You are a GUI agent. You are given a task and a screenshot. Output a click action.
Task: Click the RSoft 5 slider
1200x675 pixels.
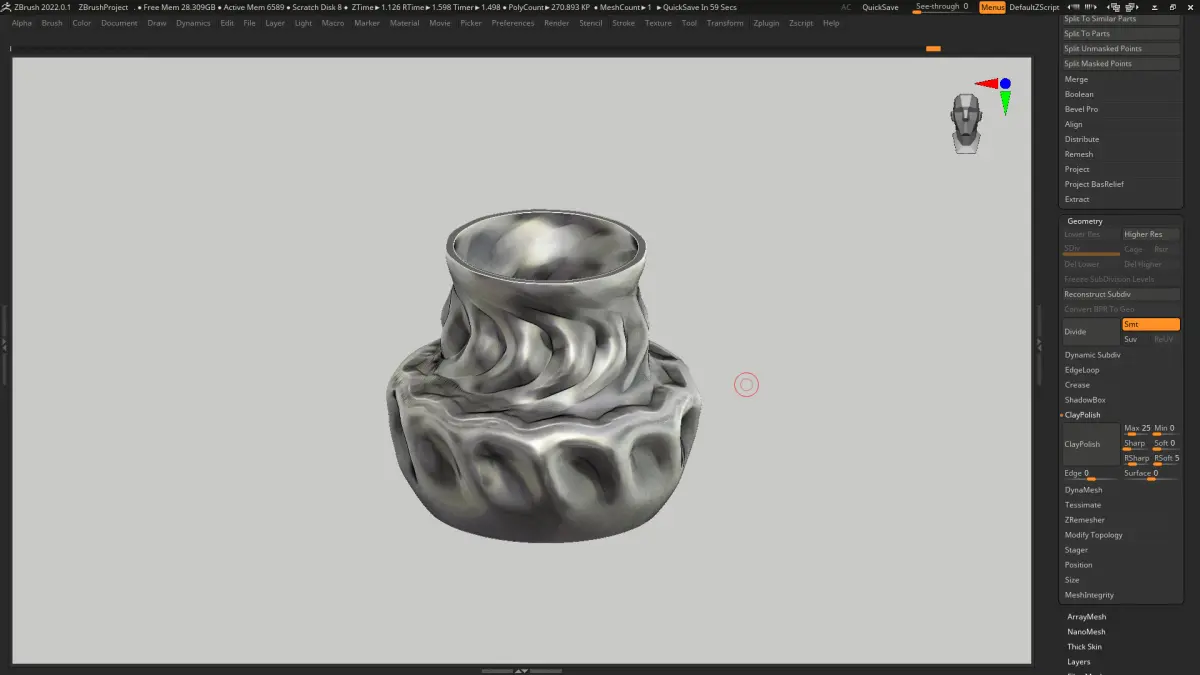(x=1167, y=459)
